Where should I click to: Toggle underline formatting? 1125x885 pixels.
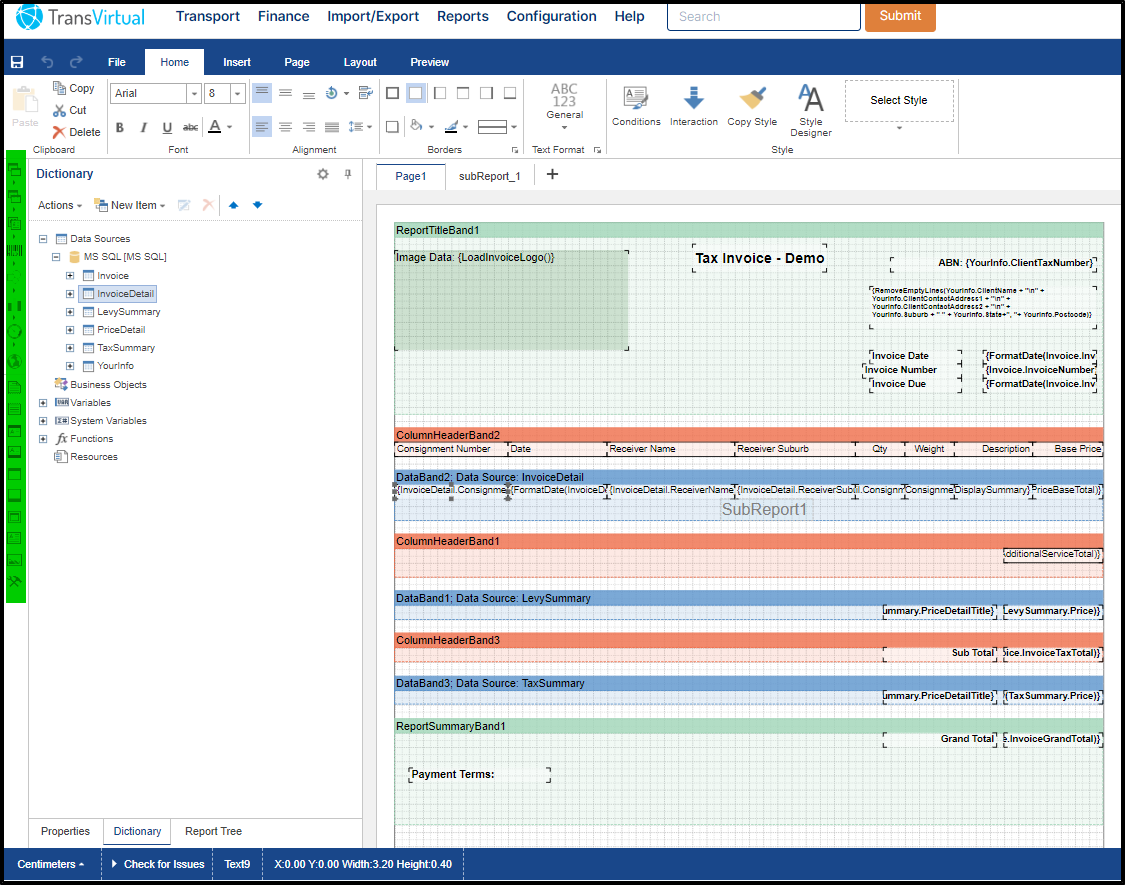coord(167,127)
